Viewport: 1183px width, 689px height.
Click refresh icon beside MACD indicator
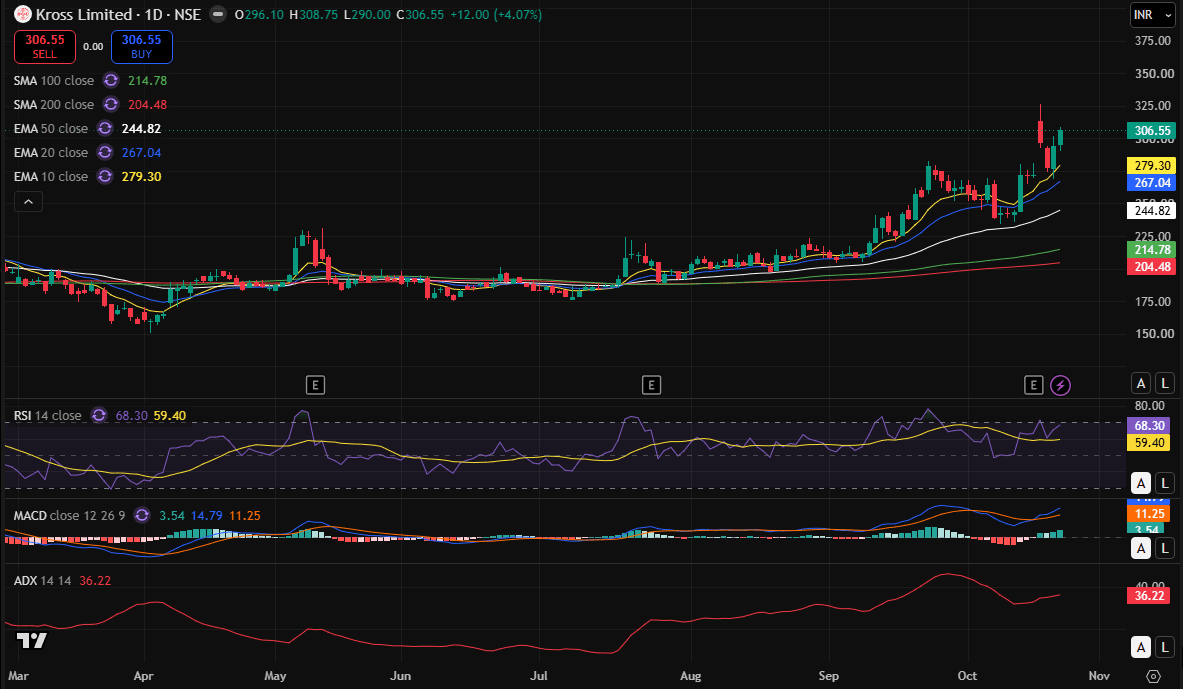tap(141, 515)
